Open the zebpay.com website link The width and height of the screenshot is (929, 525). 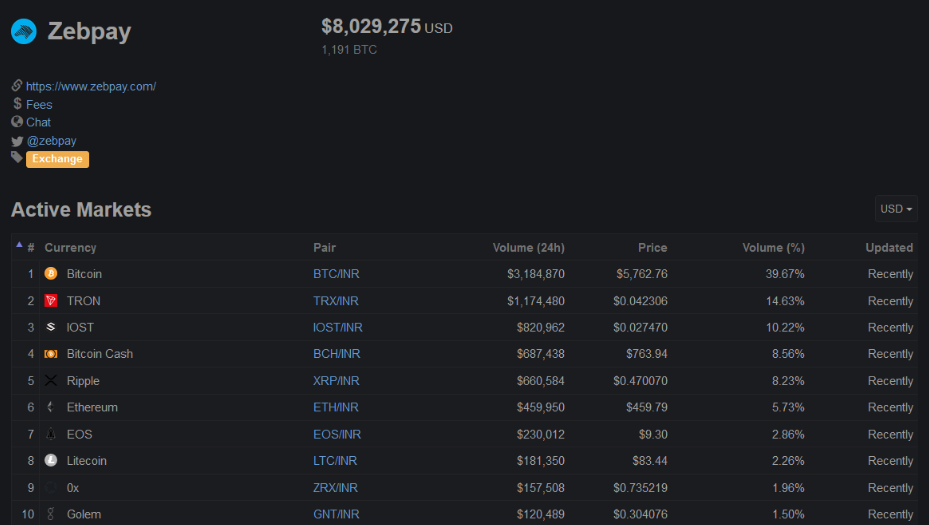(x=91, y=87)
